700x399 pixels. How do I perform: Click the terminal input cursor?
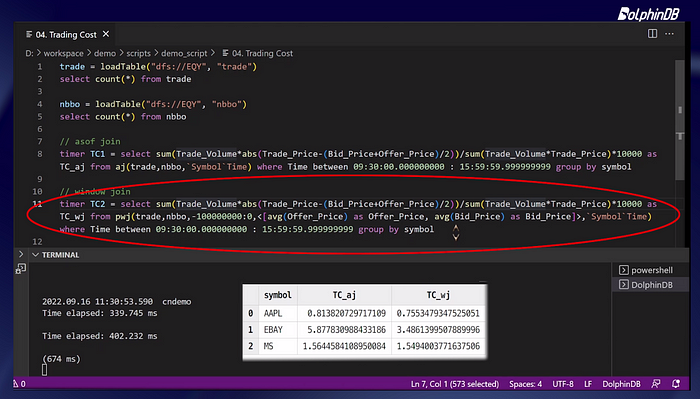coord(44,370)
